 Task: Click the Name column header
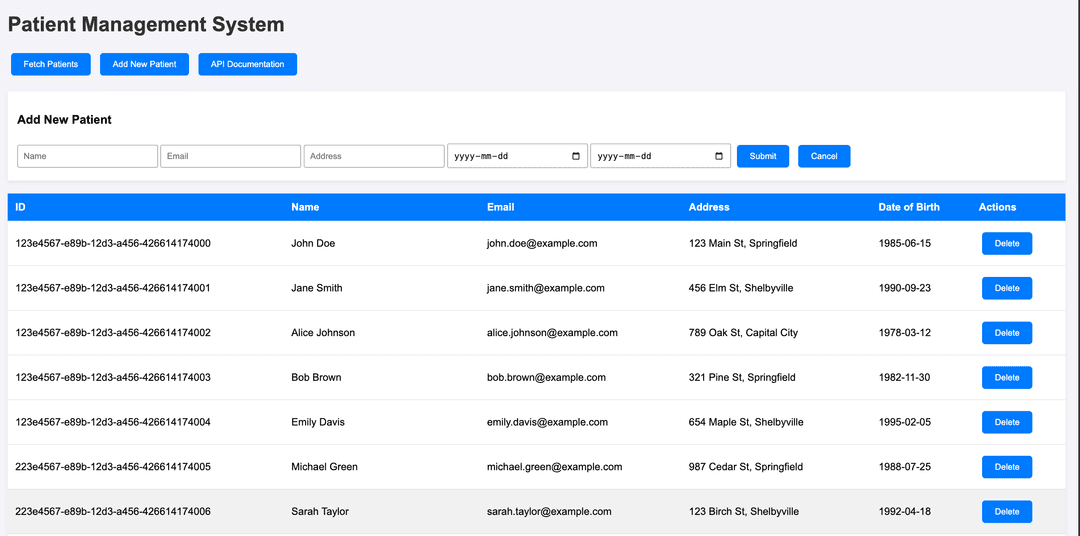tap(305, 207)
